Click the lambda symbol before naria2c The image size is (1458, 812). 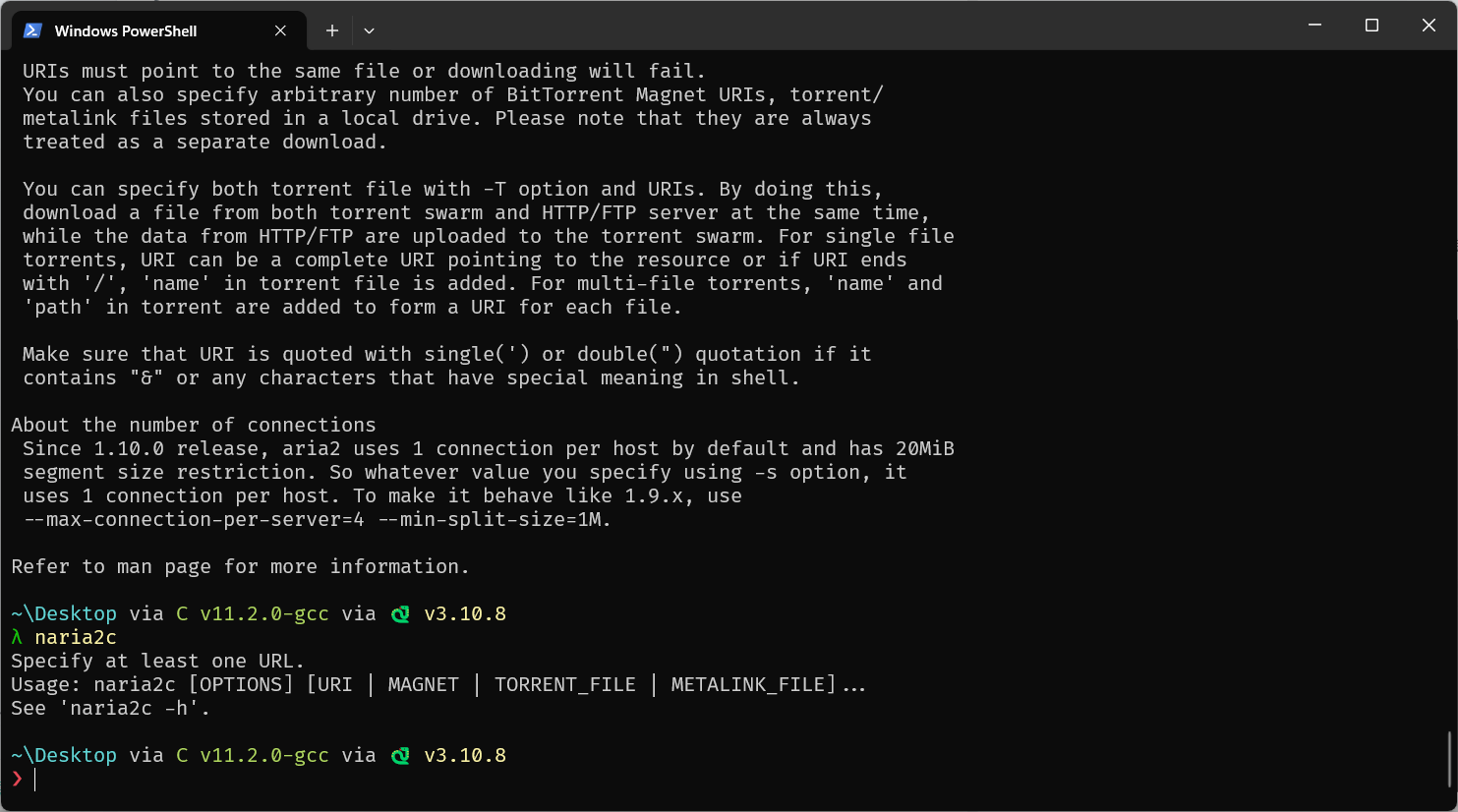[x=17, y=637]
